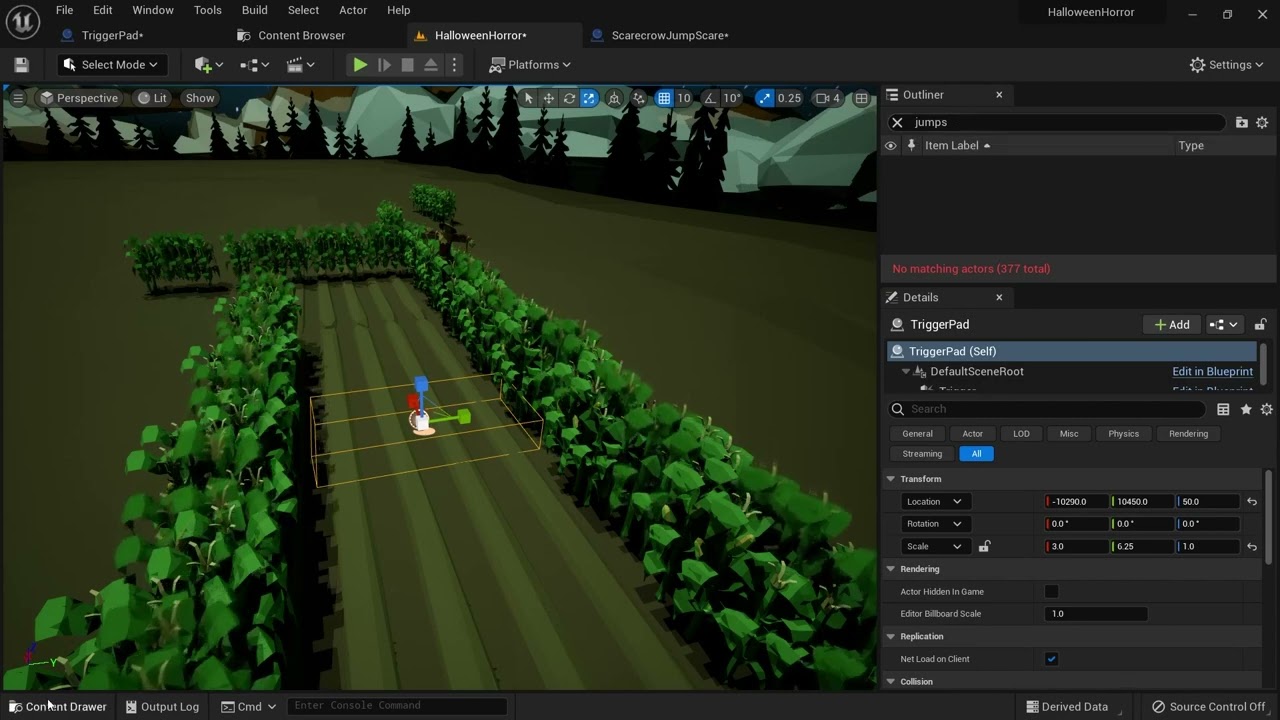Open the Window menu
Image resolution: width=1280 pixels, height=720 pixels.
click(153, 10)
